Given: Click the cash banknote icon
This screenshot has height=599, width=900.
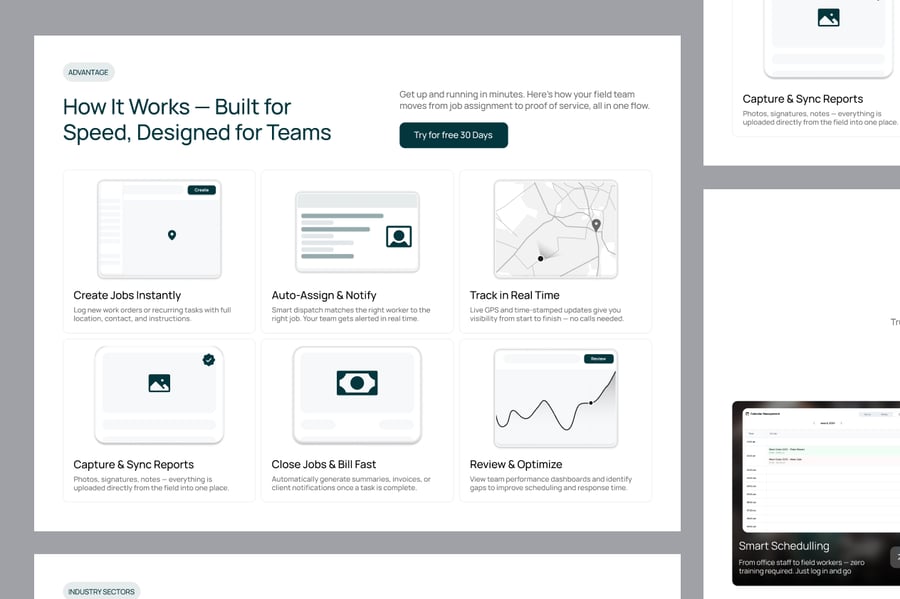Looking at the screenshot, I should tap(357, 383).
